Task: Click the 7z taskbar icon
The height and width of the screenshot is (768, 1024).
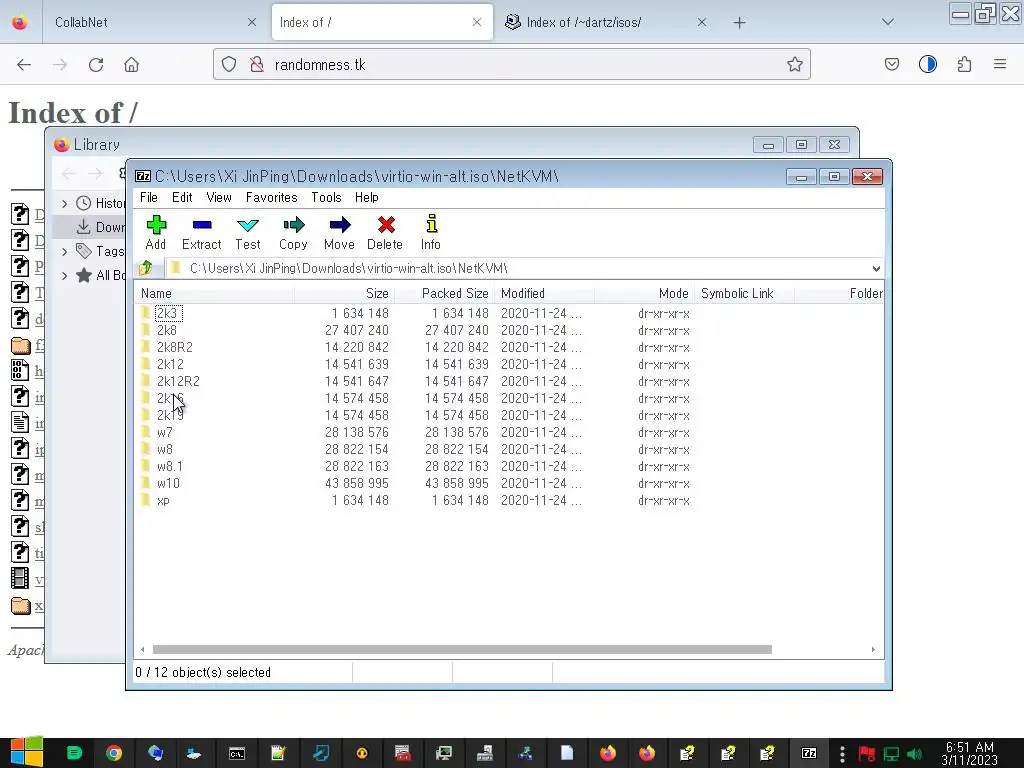Action: coord(808,754)
